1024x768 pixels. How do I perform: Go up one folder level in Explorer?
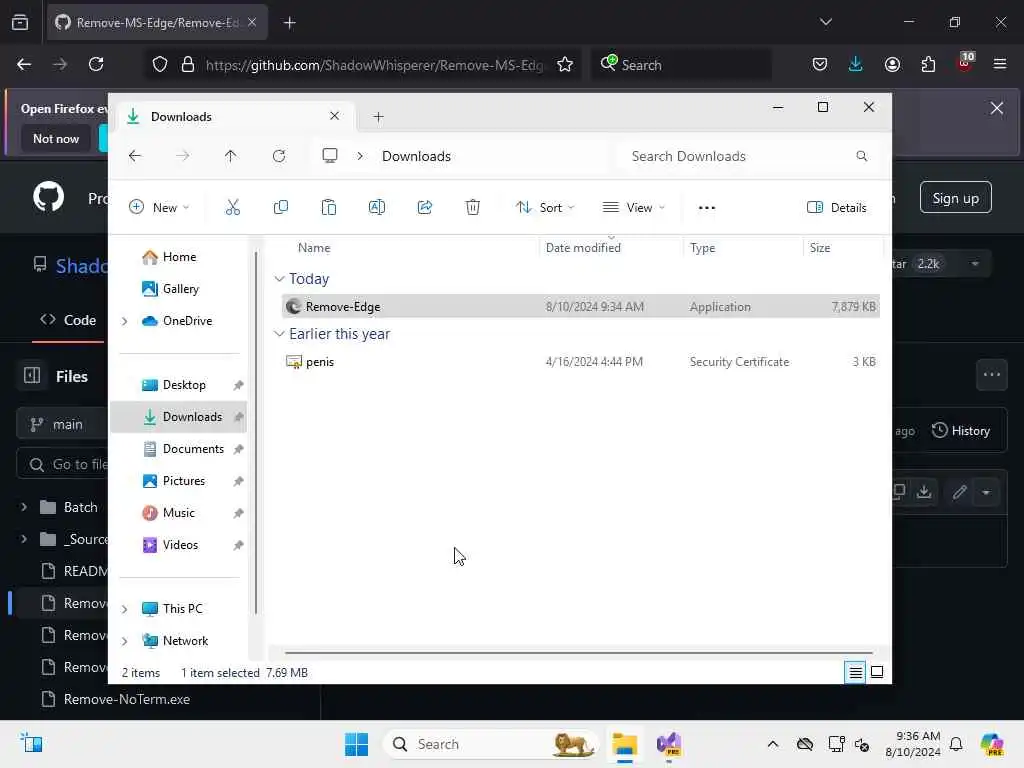tap(231, 156)
